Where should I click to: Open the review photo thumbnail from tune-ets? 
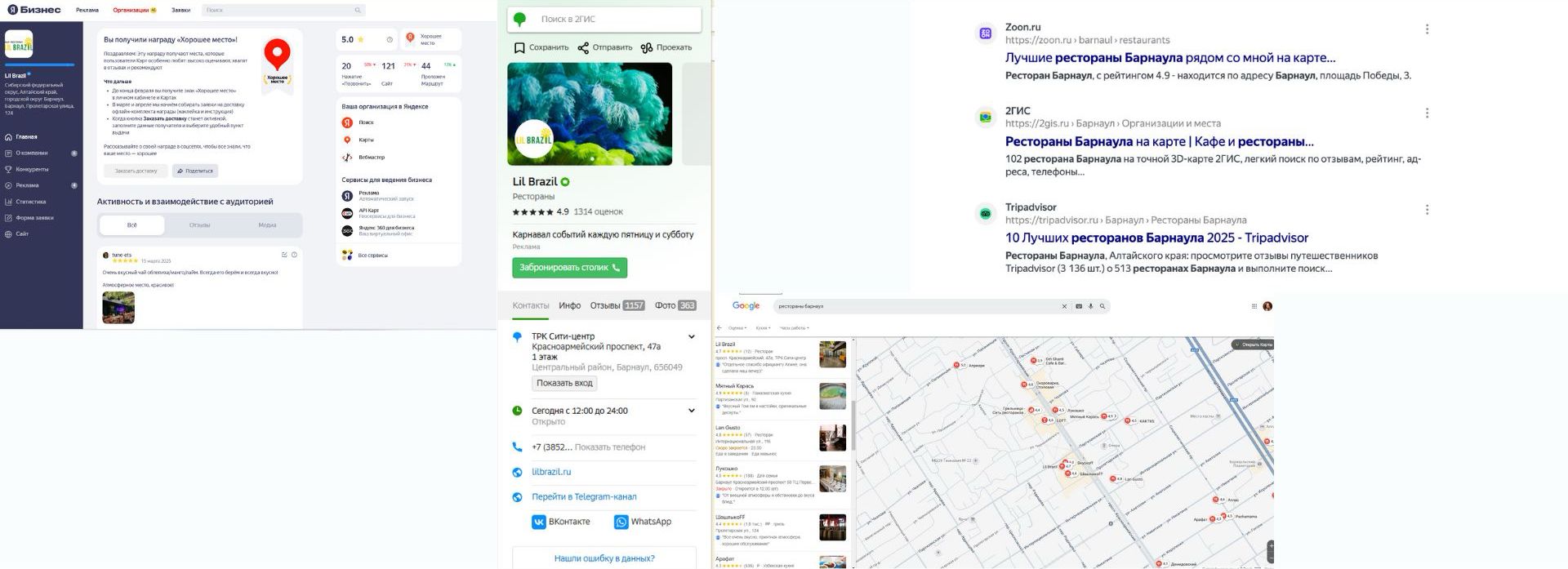coord(118,308)
